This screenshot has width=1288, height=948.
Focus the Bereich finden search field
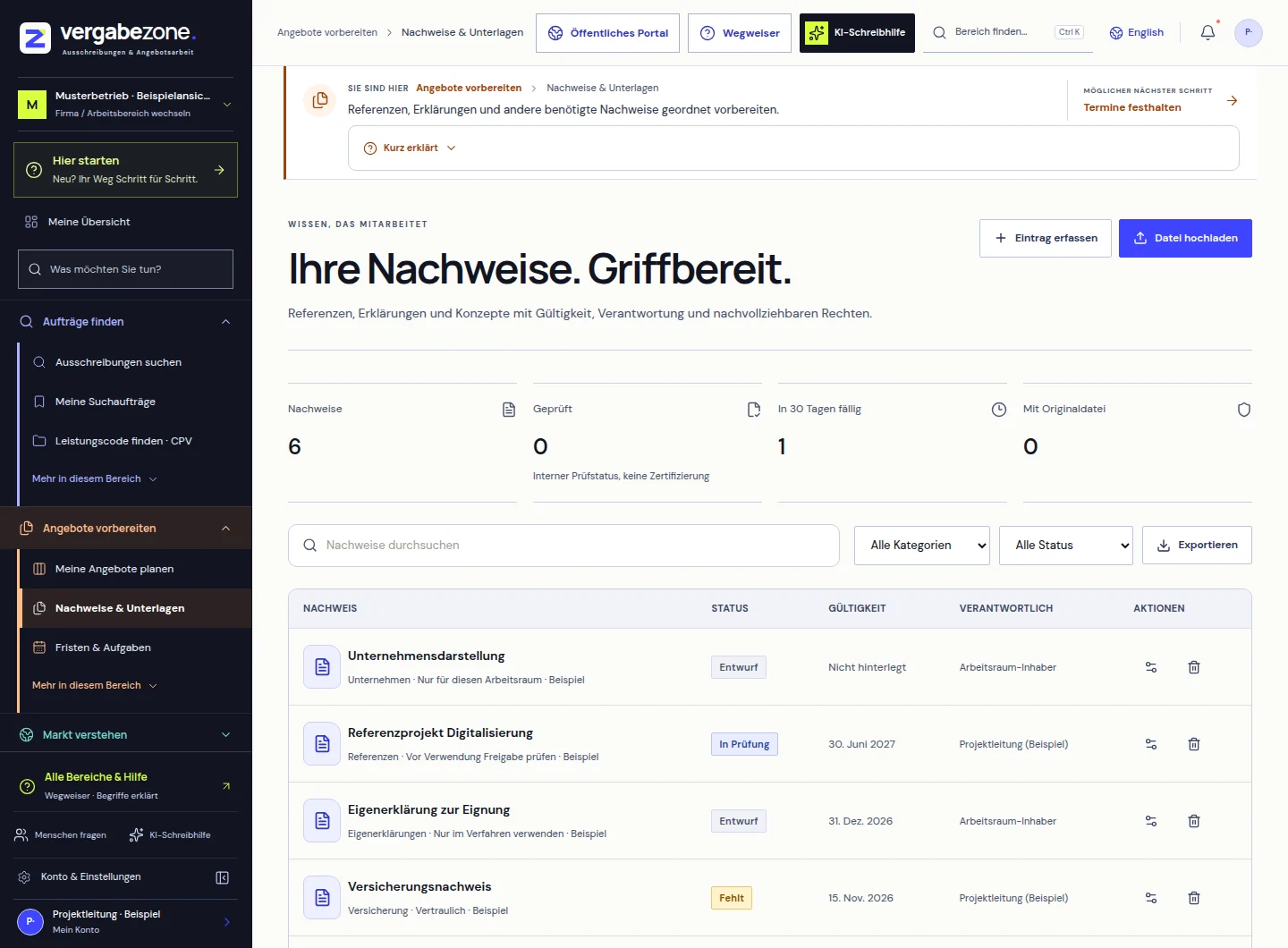coord(1008,33)
